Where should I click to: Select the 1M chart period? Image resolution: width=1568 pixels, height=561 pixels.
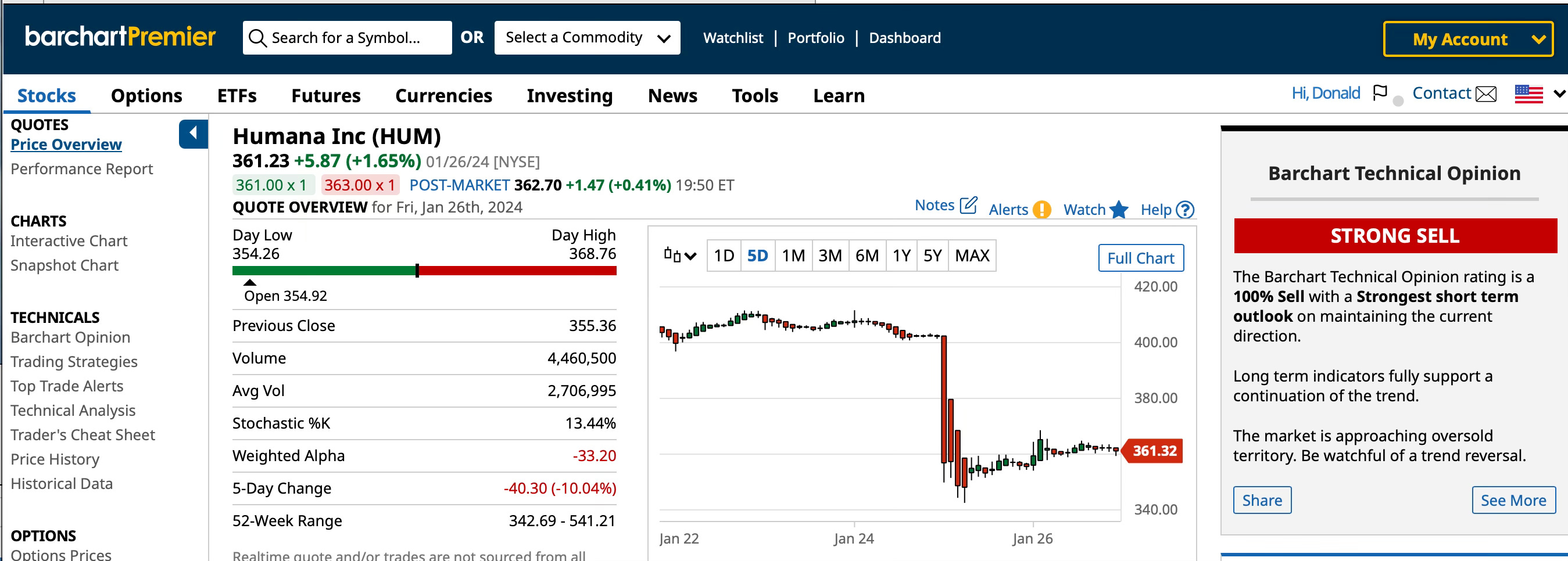pyautogui.click(x=793, y=256)
